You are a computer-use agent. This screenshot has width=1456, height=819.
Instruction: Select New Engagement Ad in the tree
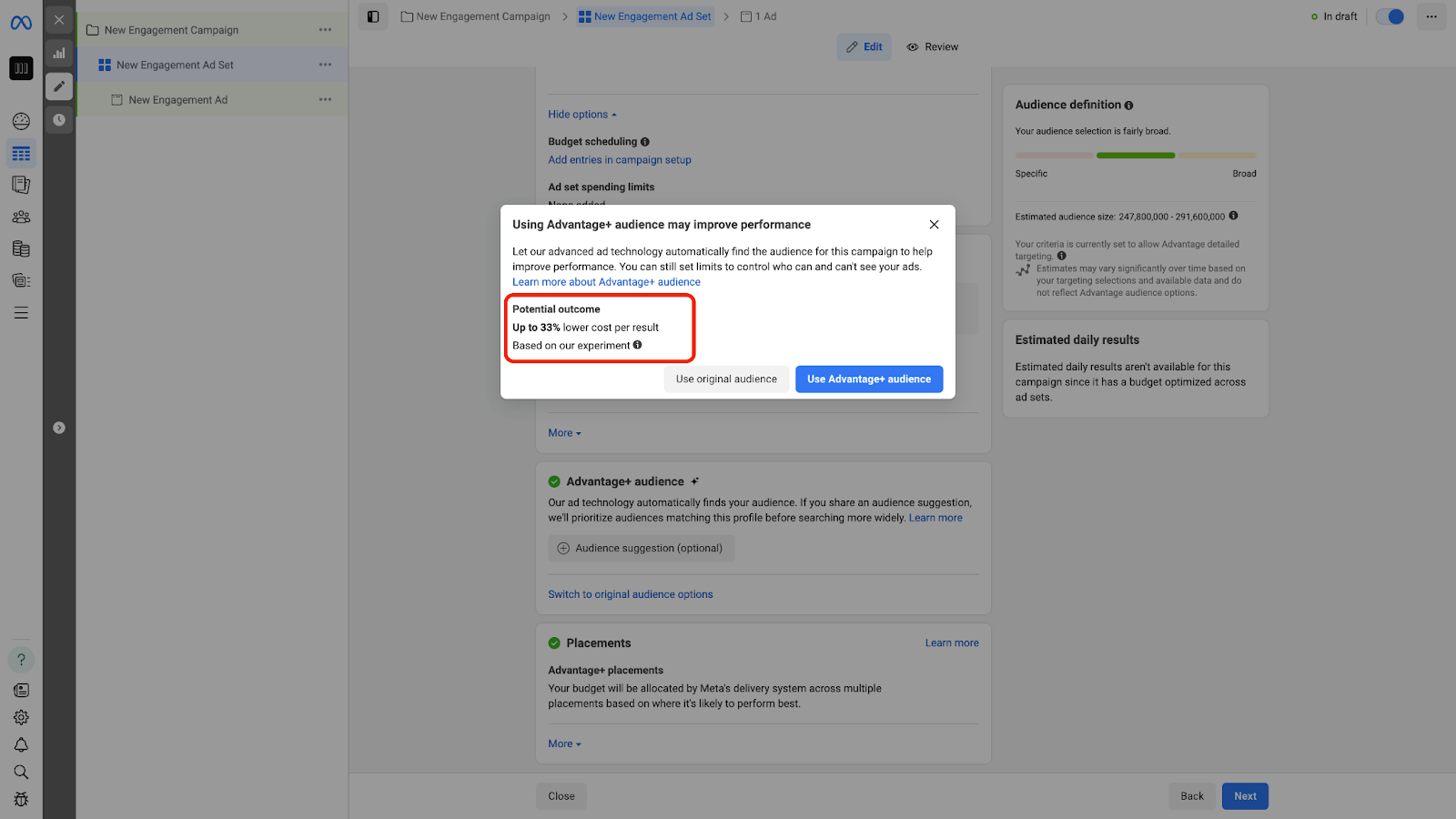(x=178, y=99)
